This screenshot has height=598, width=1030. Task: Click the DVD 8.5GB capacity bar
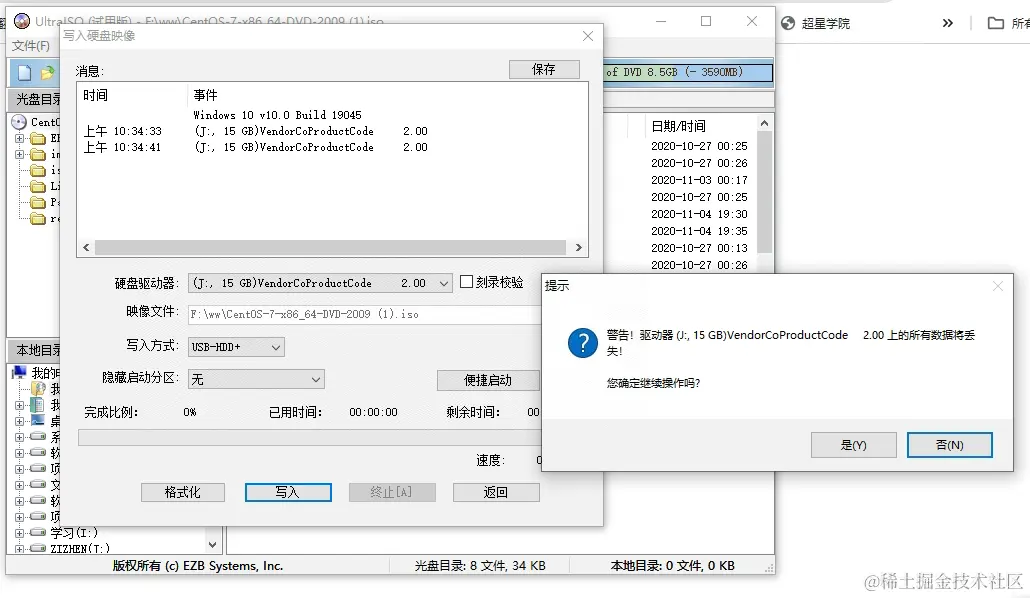(688, 72)
